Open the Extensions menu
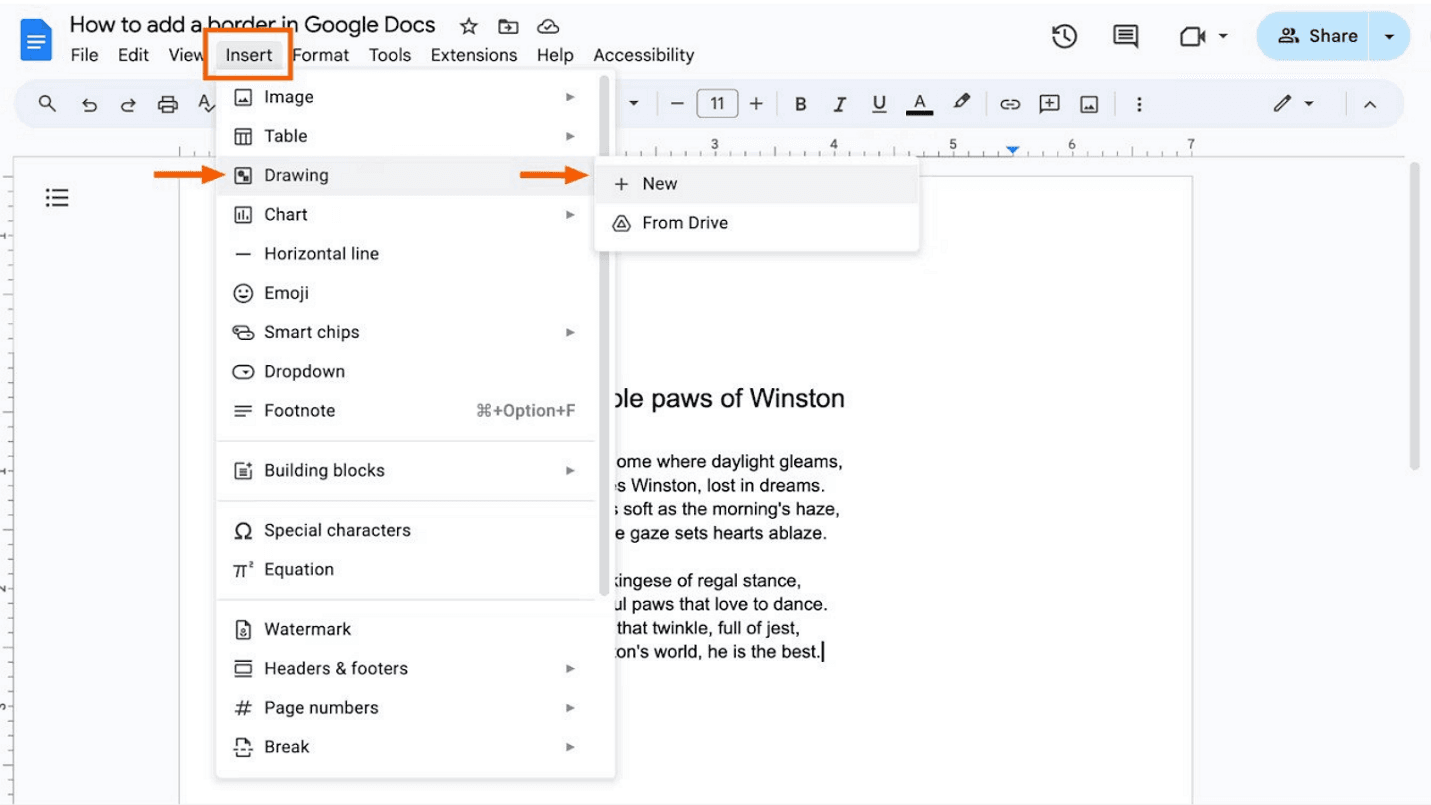Image resolution: width=1431 pixels, height=805 pixels. coord(474,55)
